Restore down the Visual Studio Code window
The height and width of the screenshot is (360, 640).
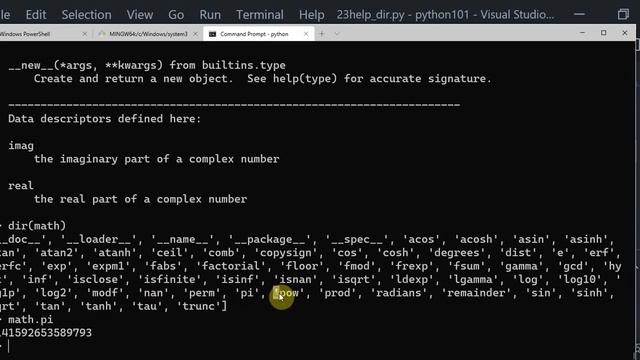(x=623, y=14)
